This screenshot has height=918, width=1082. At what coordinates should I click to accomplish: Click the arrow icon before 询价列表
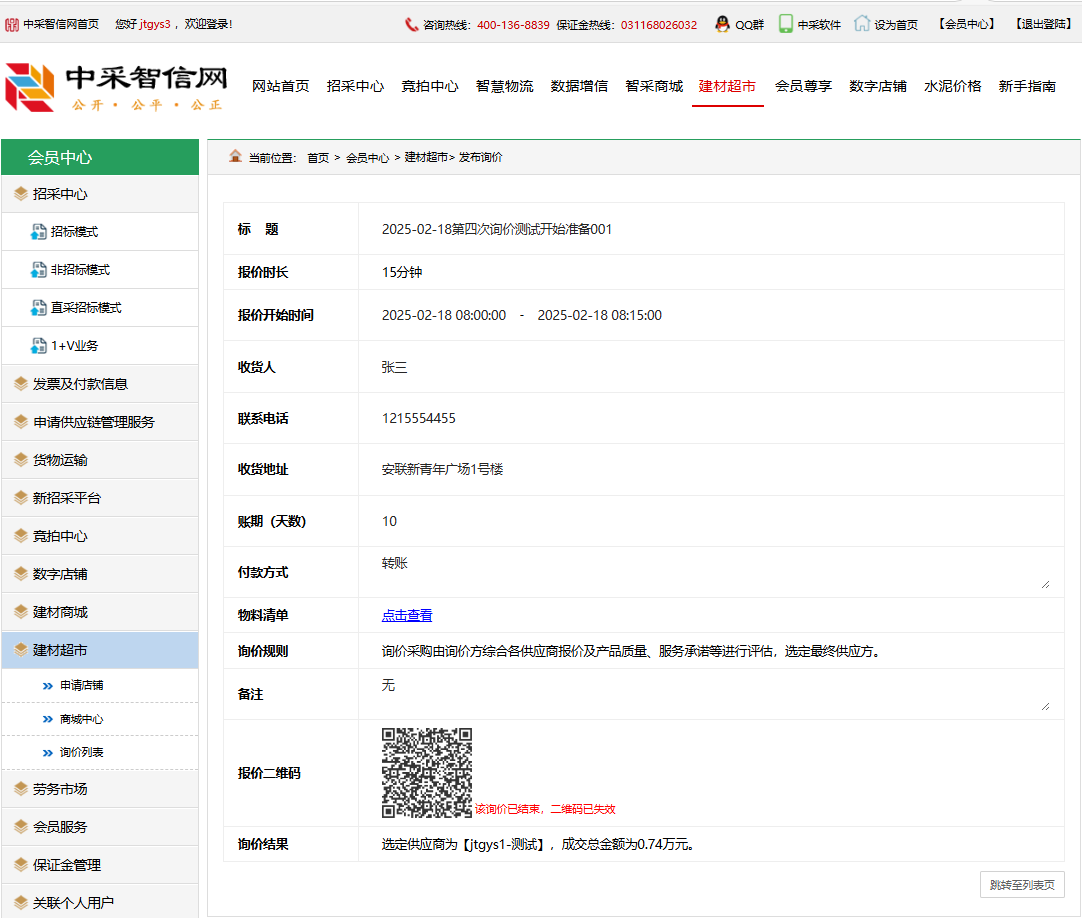pyautogui.click(x=48, y=752)
